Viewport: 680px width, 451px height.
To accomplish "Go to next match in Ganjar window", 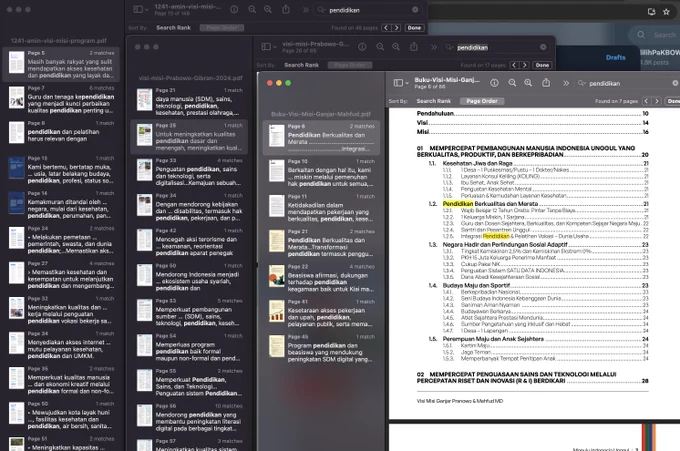I will pos(657,101).
